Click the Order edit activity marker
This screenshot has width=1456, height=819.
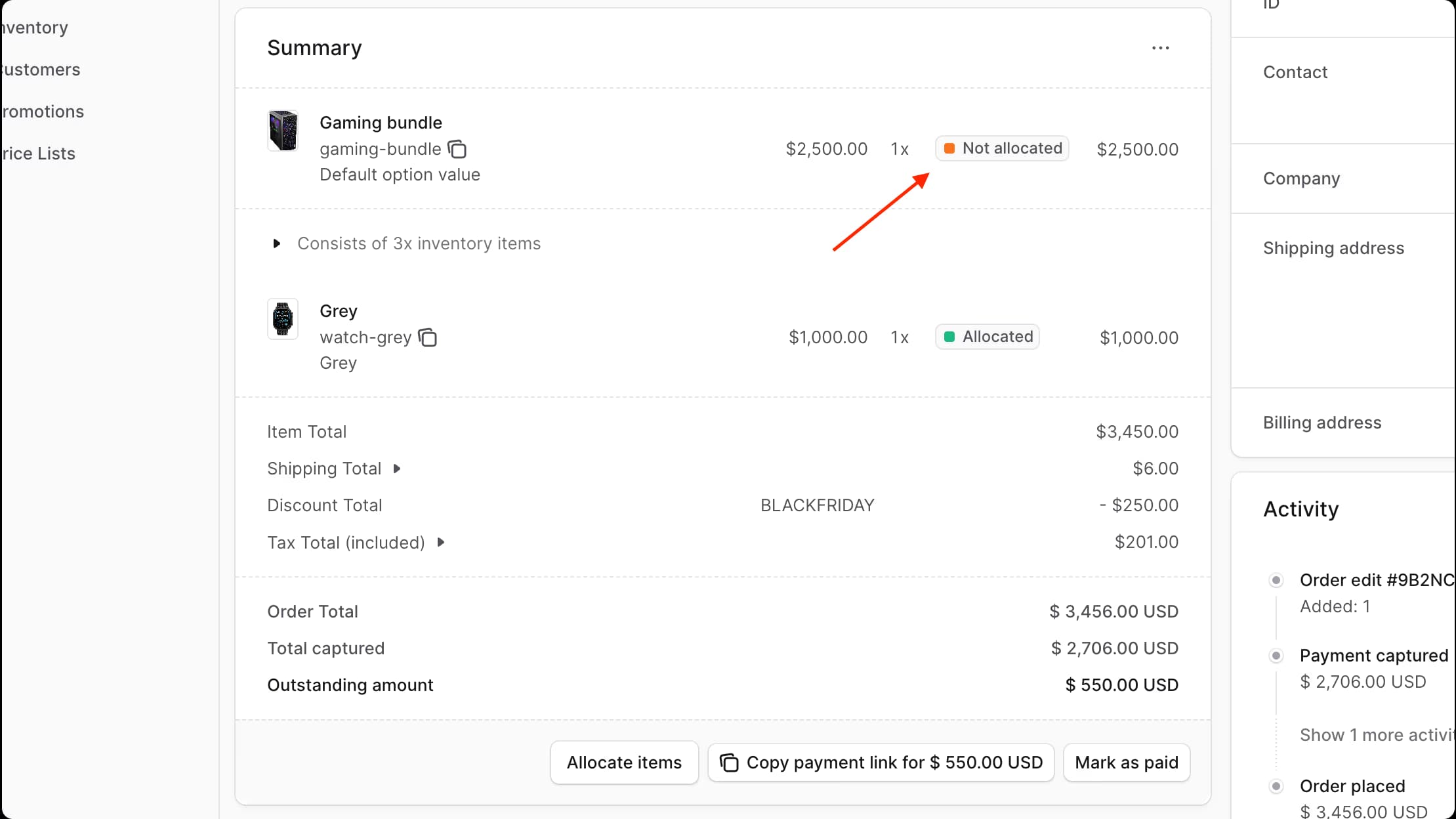(x=1276, y=580)
